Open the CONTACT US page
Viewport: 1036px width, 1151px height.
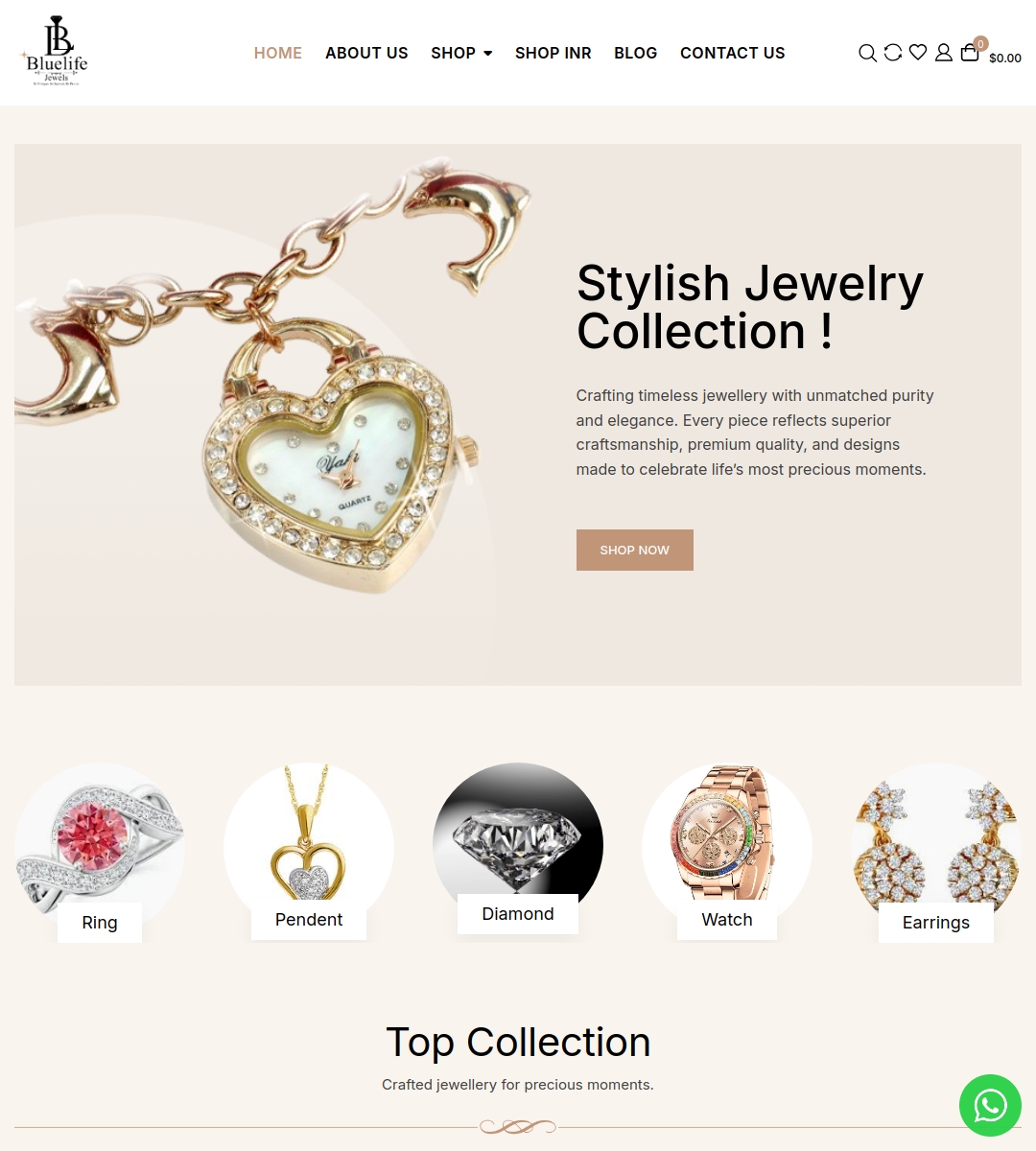pyautogui.click(x=733, y=53)
